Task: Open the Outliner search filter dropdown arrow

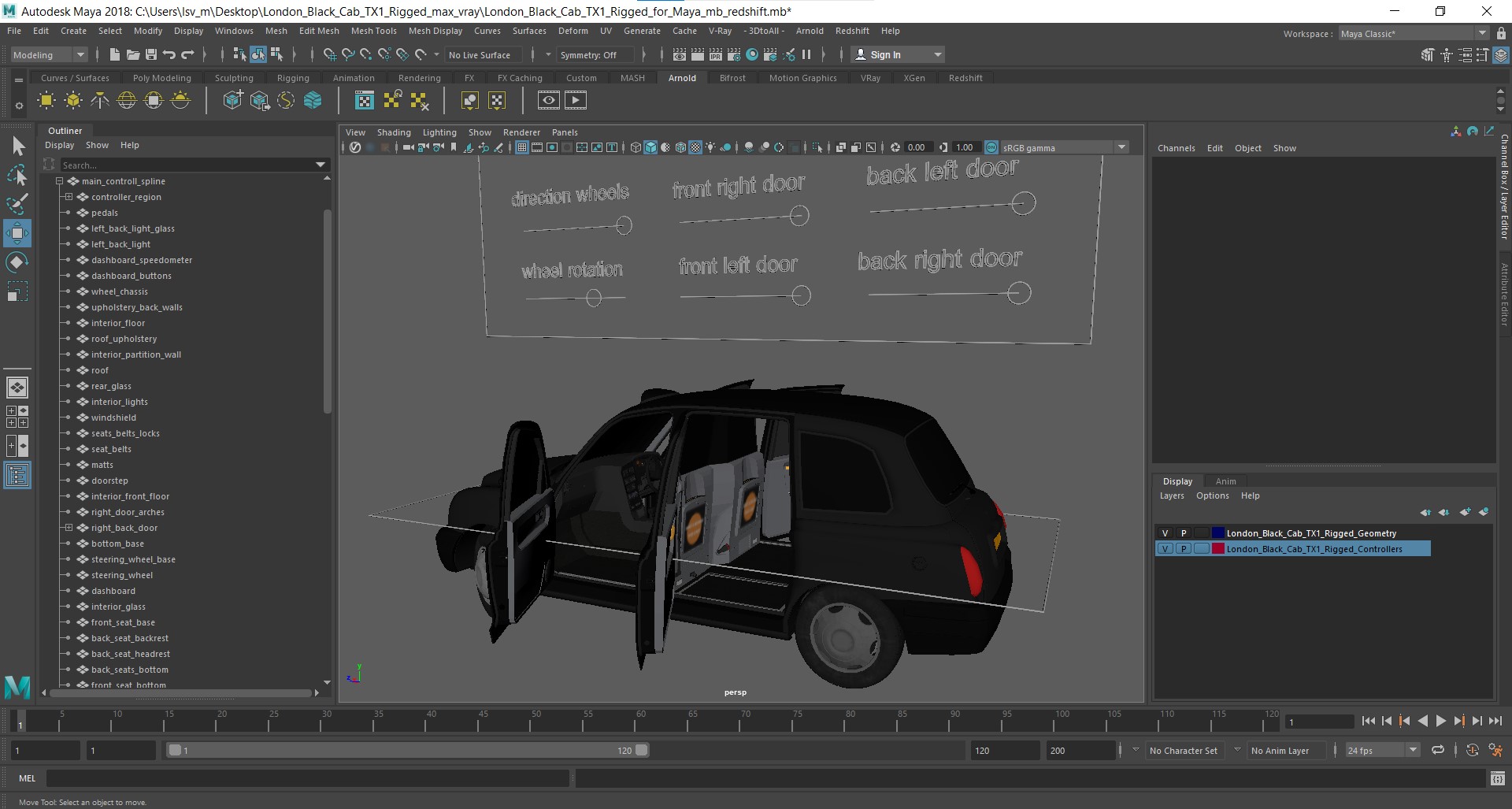Action: [x=321, y=165]
